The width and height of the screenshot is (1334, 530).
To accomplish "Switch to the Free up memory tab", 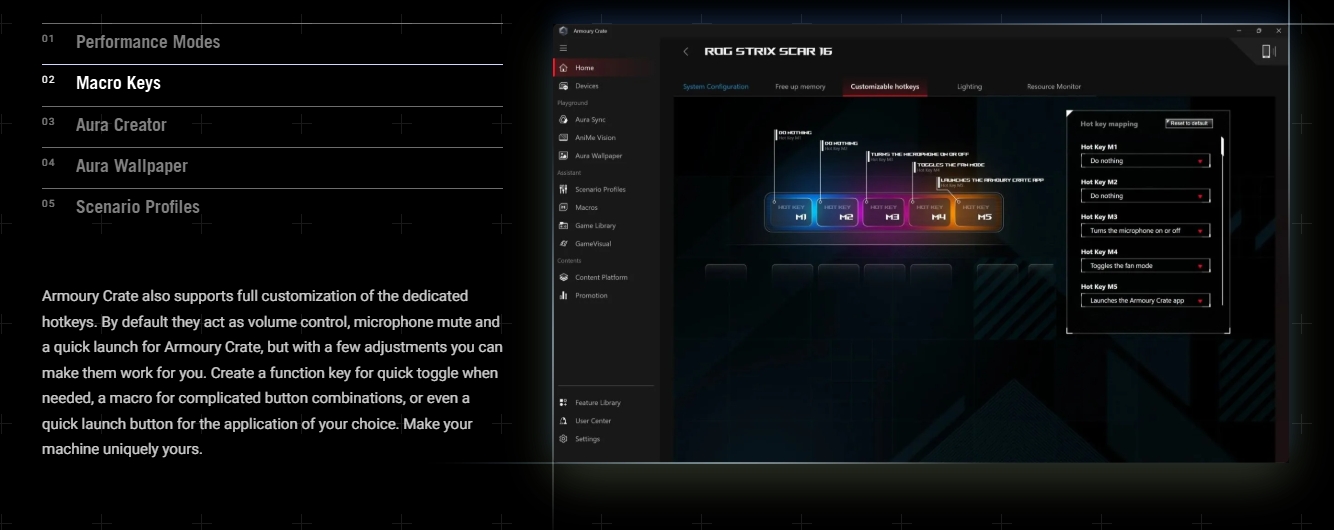I will tap(800, 87).
